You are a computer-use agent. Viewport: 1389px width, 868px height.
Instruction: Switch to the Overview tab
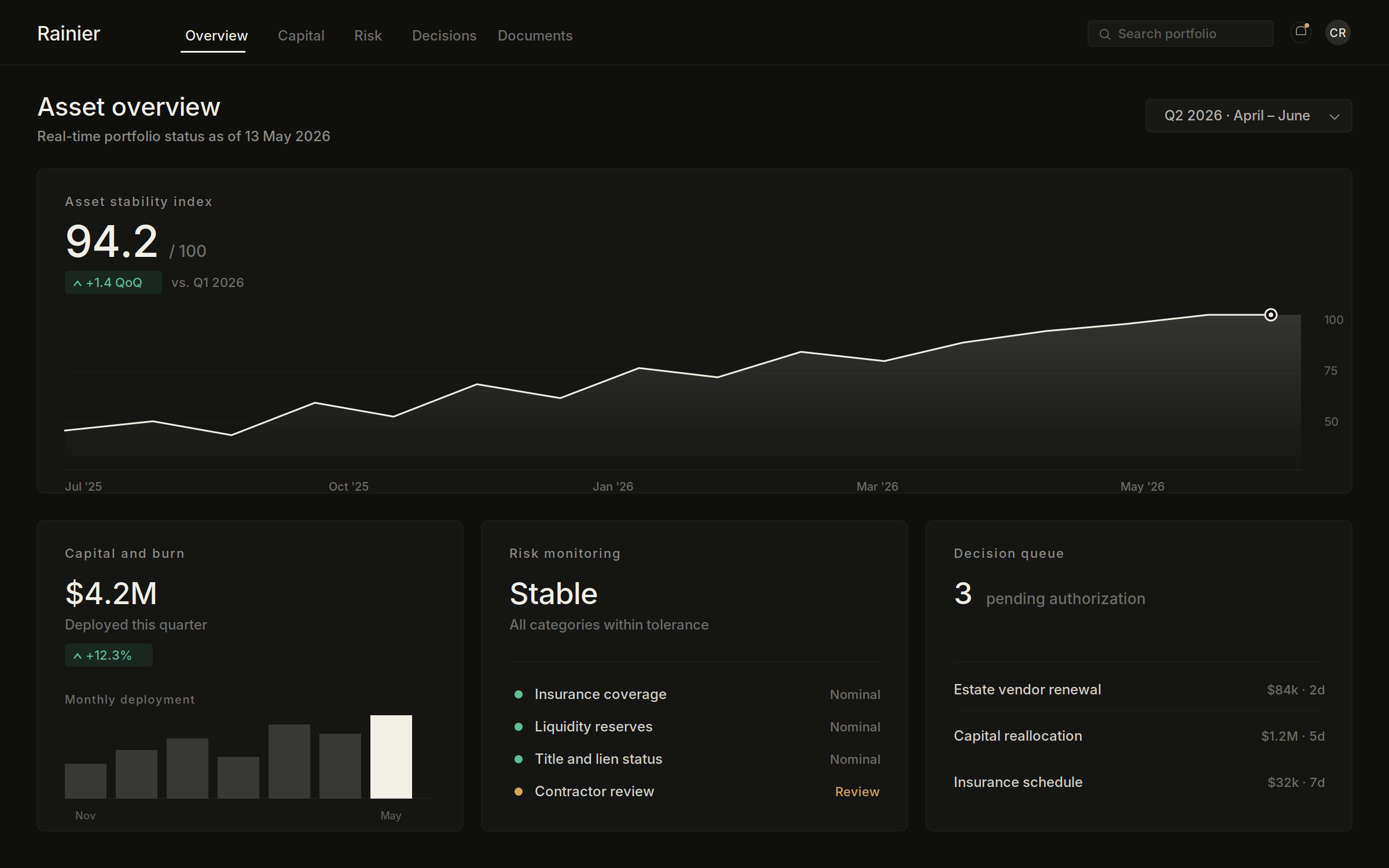(x=216, y=35)
